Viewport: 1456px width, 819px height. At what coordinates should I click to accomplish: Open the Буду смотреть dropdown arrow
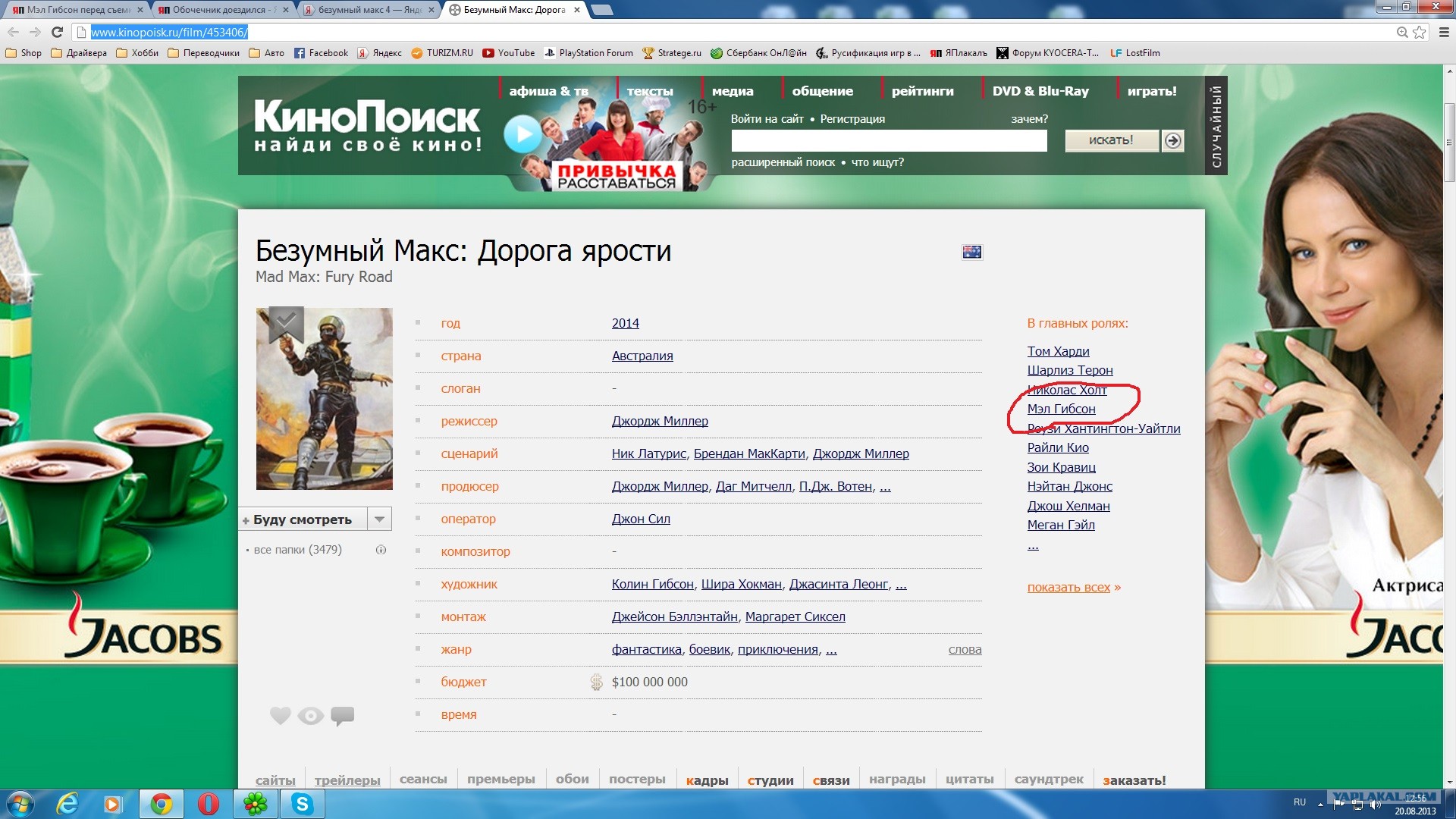pos(379,519)
